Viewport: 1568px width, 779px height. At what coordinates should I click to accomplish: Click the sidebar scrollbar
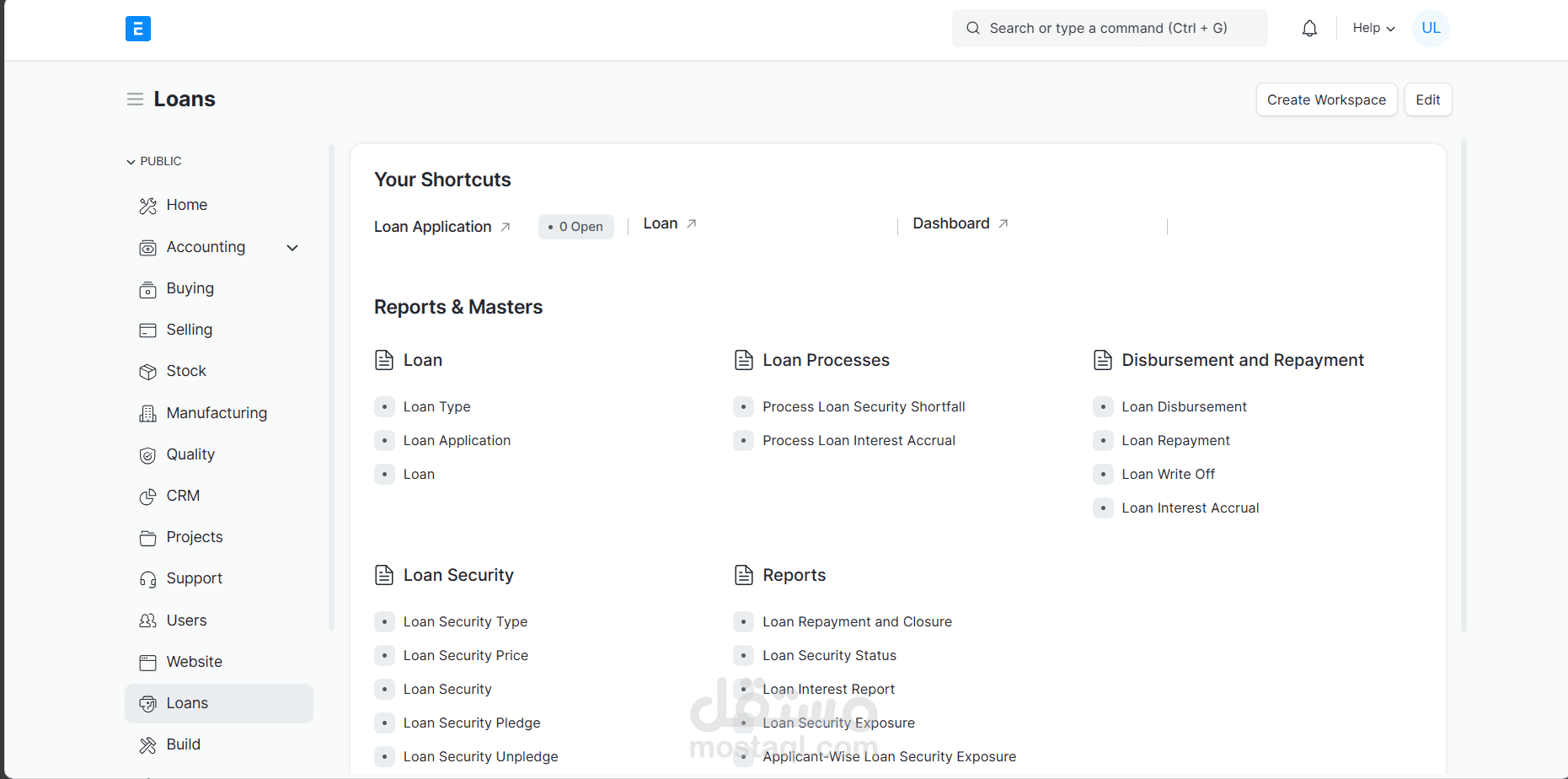pyautogui.click(x=331, y=388)
